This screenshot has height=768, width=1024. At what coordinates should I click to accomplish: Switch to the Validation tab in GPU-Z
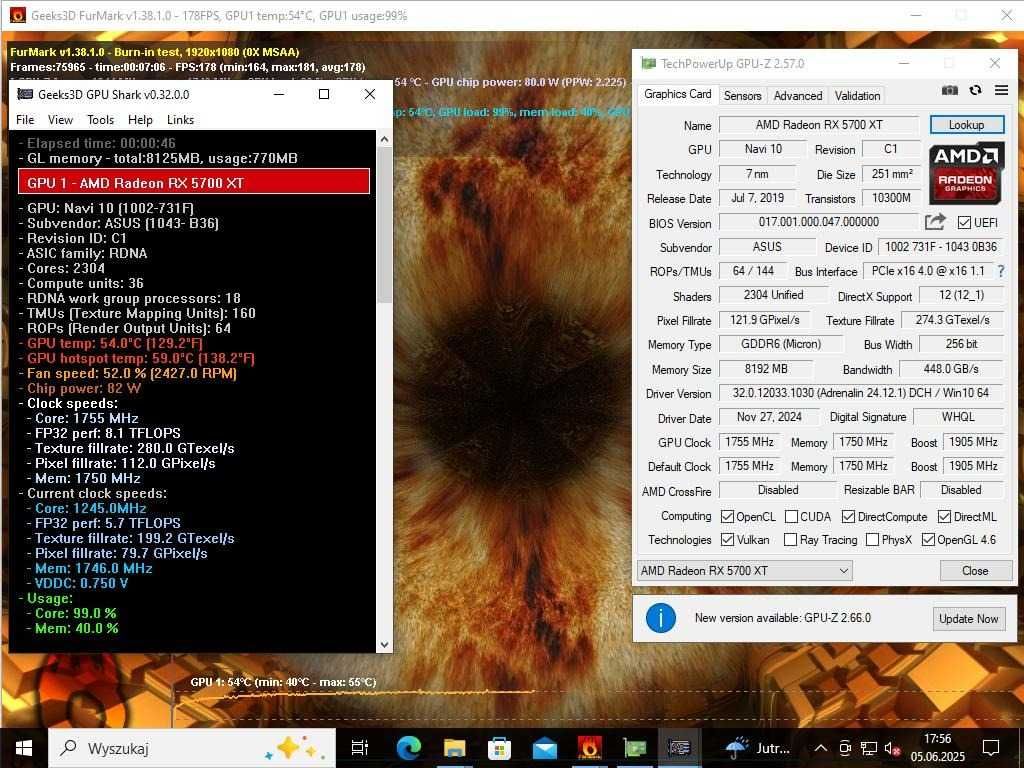pos(857,95)
